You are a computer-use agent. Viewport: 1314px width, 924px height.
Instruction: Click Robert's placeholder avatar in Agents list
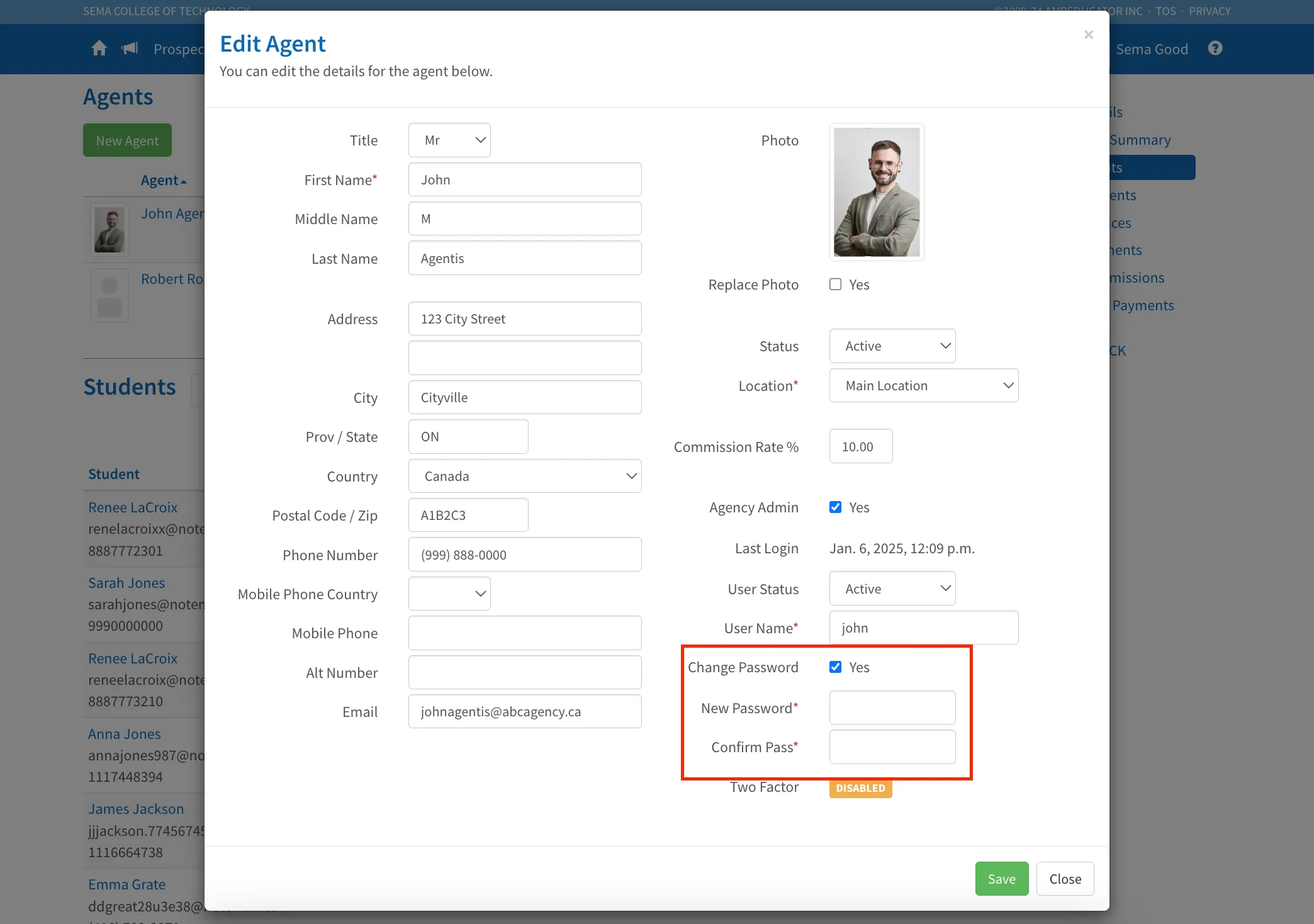pos(109,295)
